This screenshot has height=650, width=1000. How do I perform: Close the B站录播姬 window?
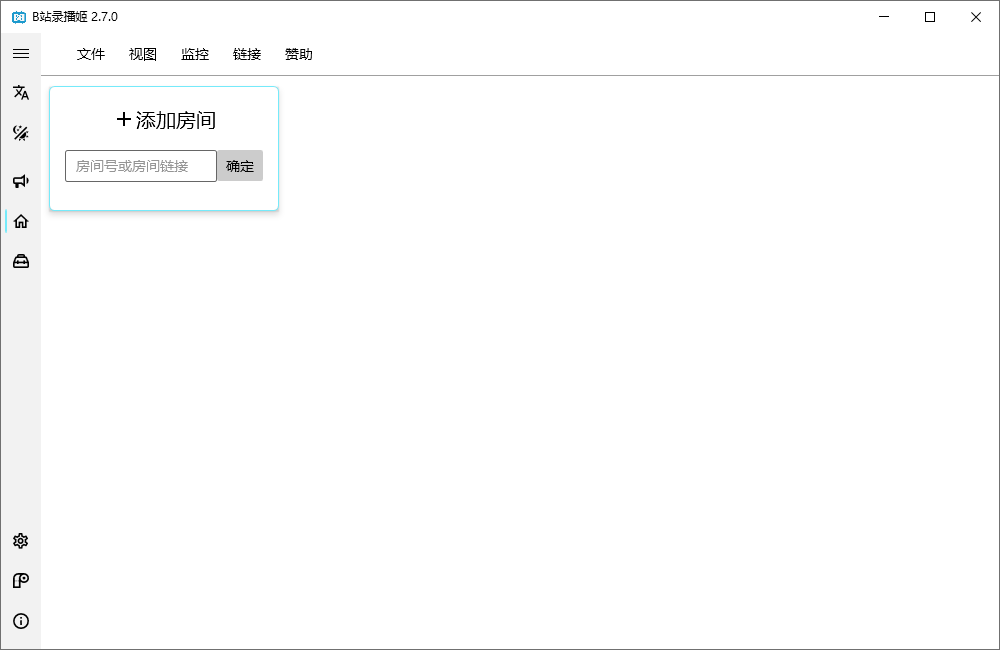pos(976,17)
